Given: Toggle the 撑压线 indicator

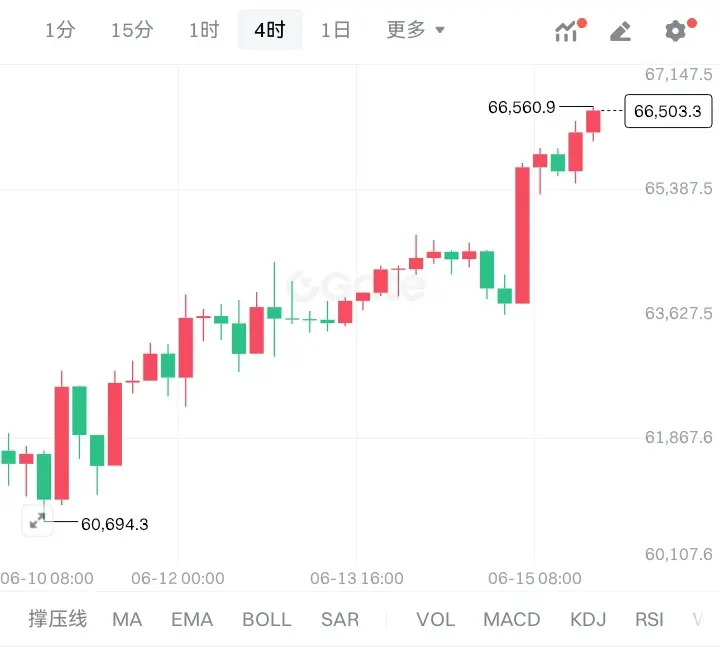Looking at the screenshot, I should (57, 619).
